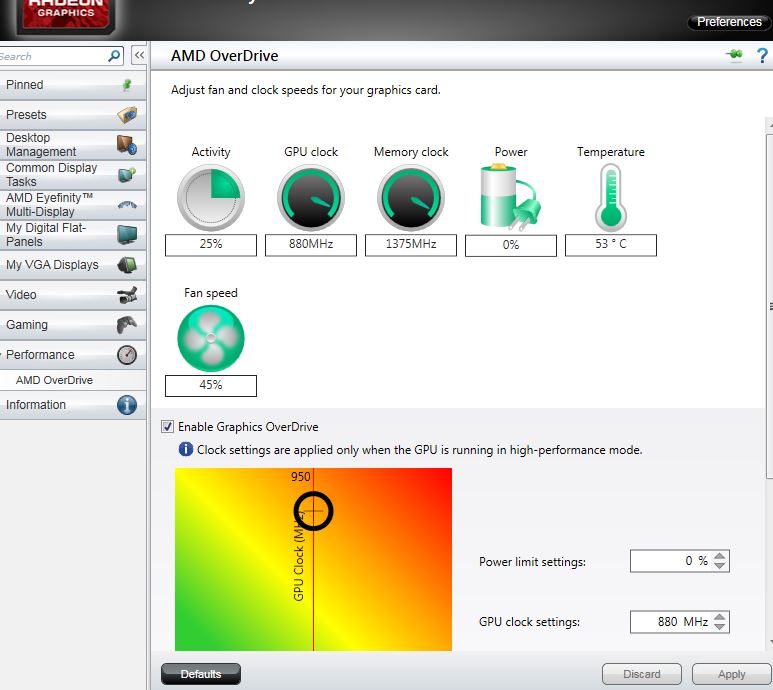Screen dimensions: 773x690
Task: Open the Presets section
Action: pos(72,115)
